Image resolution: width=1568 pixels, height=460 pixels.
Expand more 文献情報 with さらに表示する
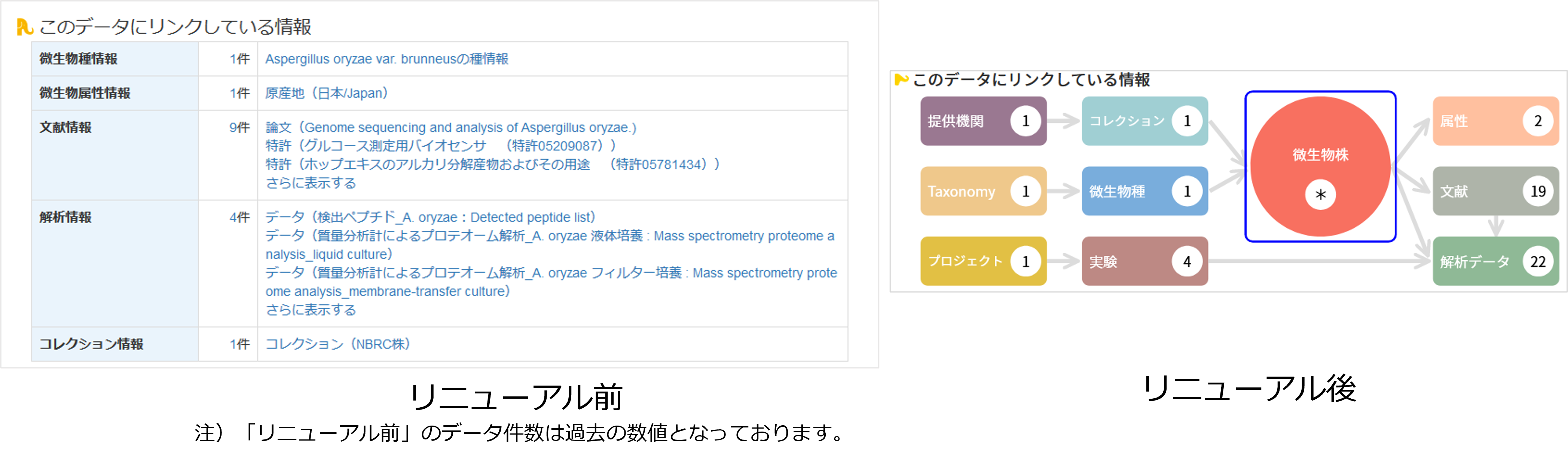[x=311, y=183]
